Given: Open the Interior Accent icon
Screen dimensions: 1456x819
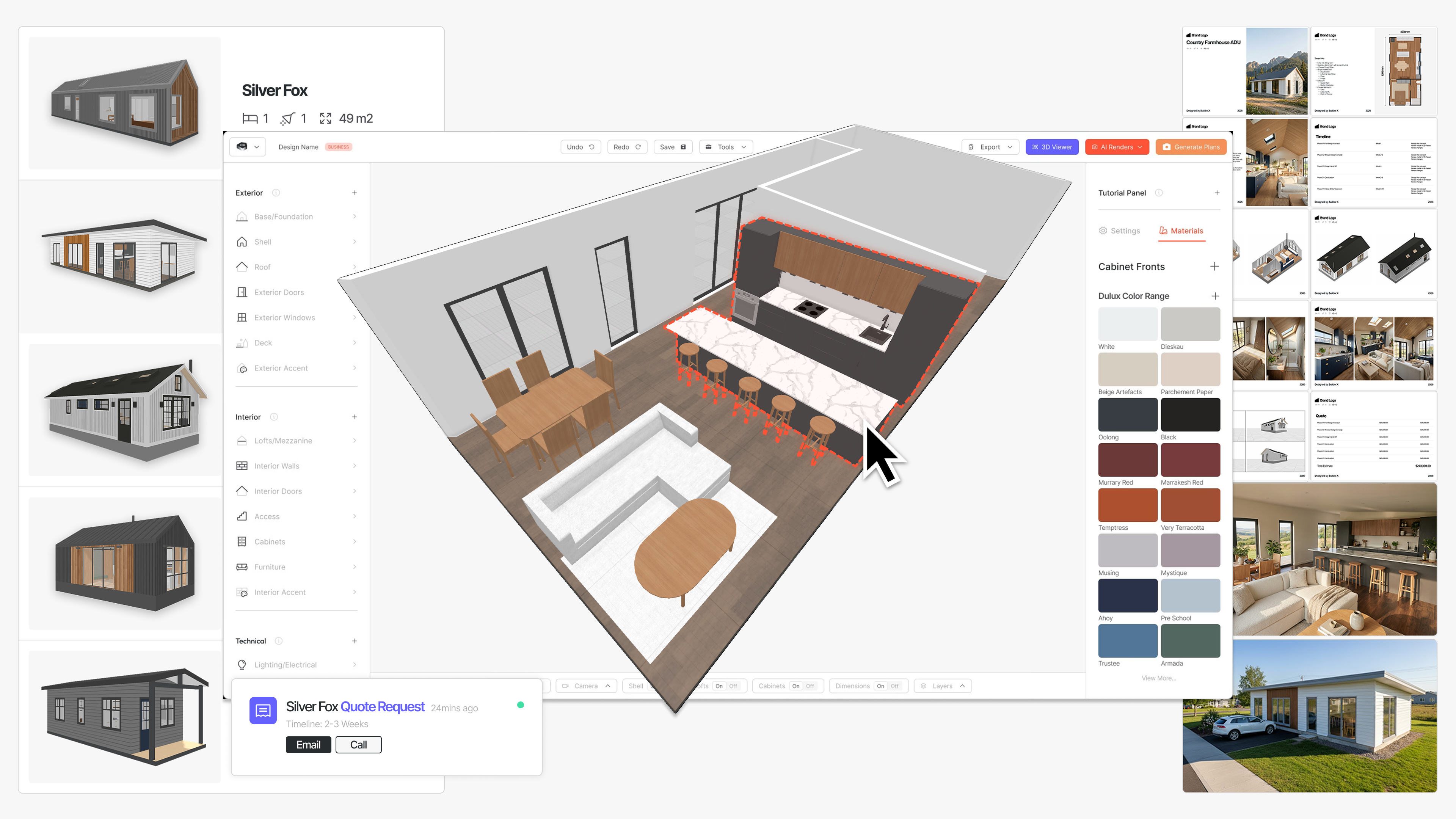Looking at the screenshot, I should click(242, 592).
